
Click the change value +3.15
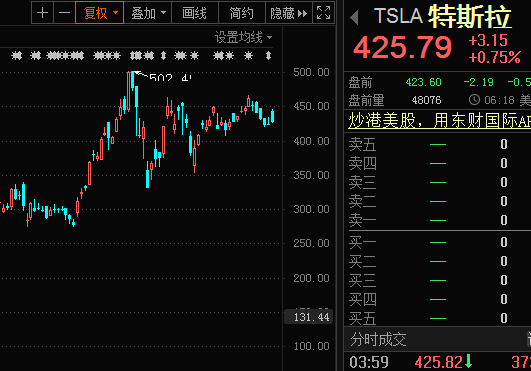click(x=488, y=40)
